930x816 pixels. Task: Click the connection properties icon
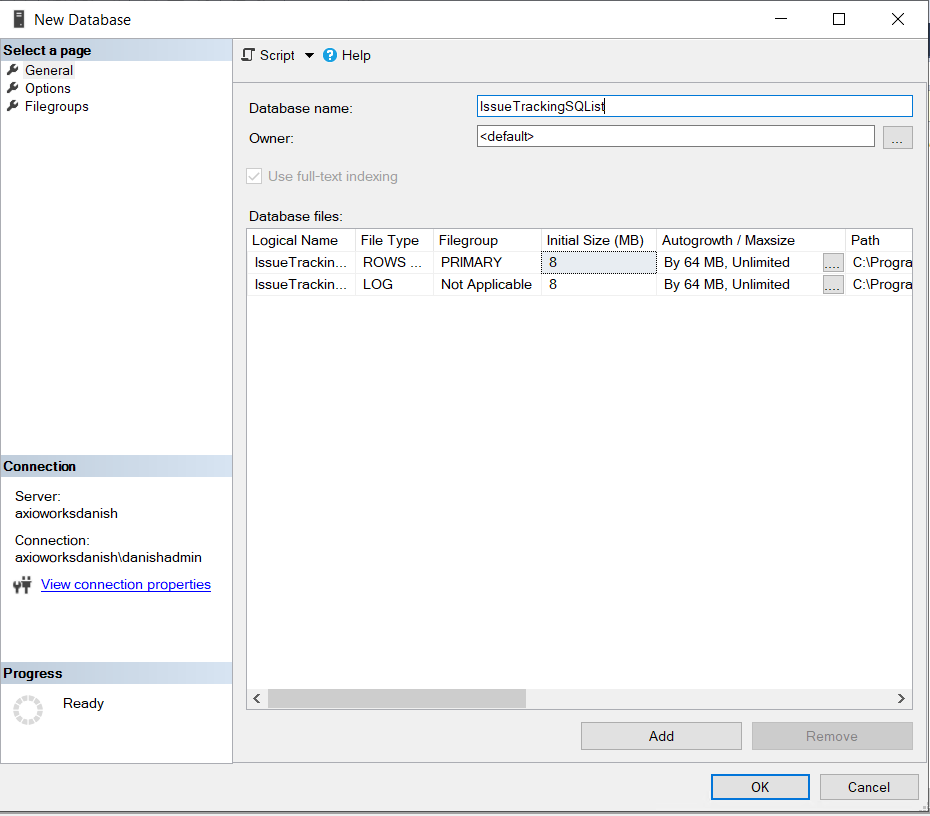pyautogui.click(x=22, y=585)
